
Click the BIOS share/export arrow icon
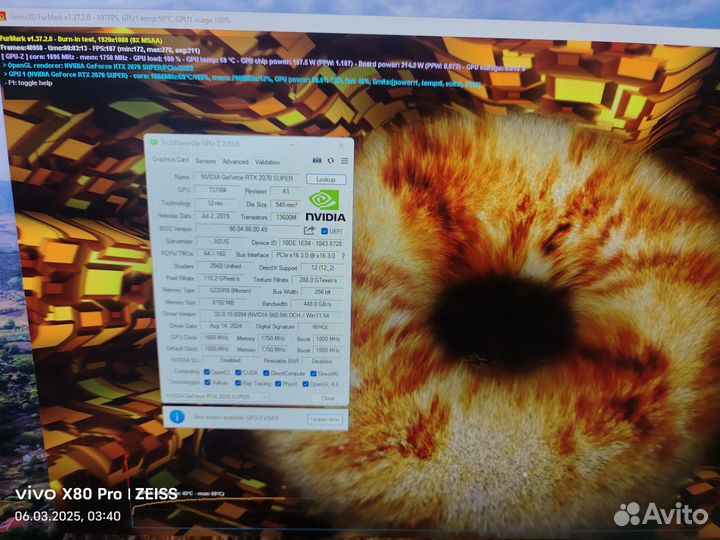coord(309,230)
